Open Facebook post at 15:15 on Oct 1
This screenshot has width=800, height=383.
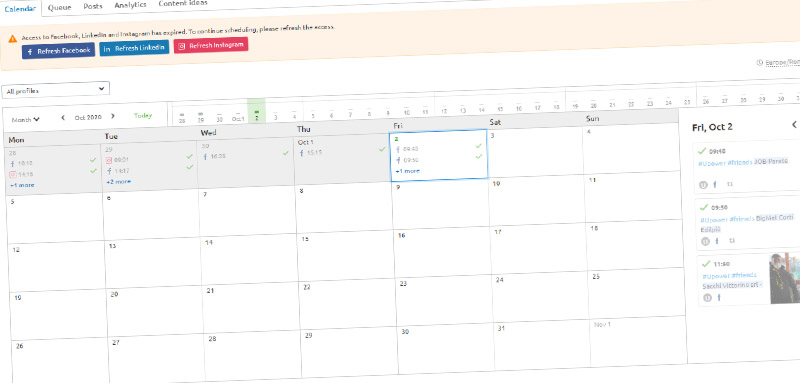tap(312, 152)
